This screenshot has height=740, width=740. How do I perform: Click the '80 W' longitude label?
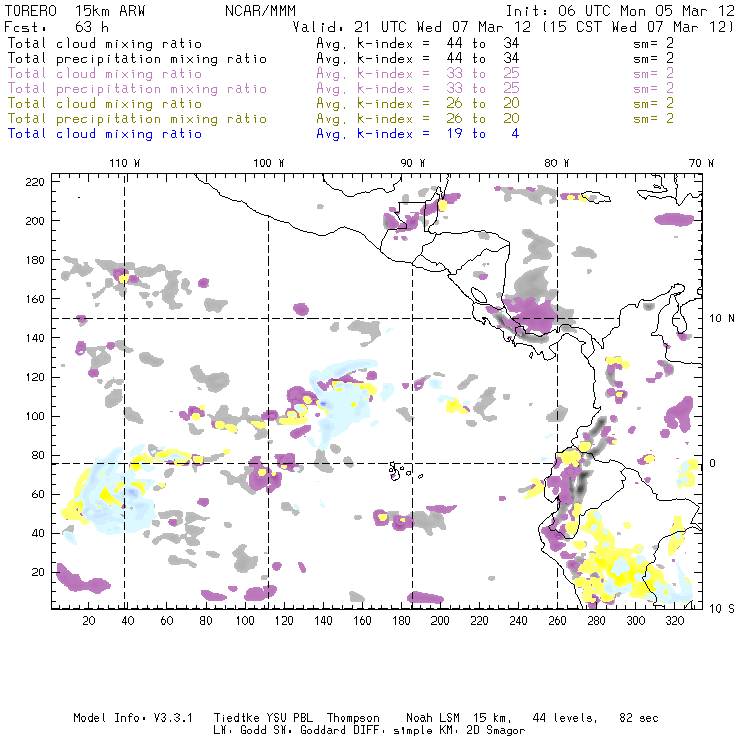556,163
